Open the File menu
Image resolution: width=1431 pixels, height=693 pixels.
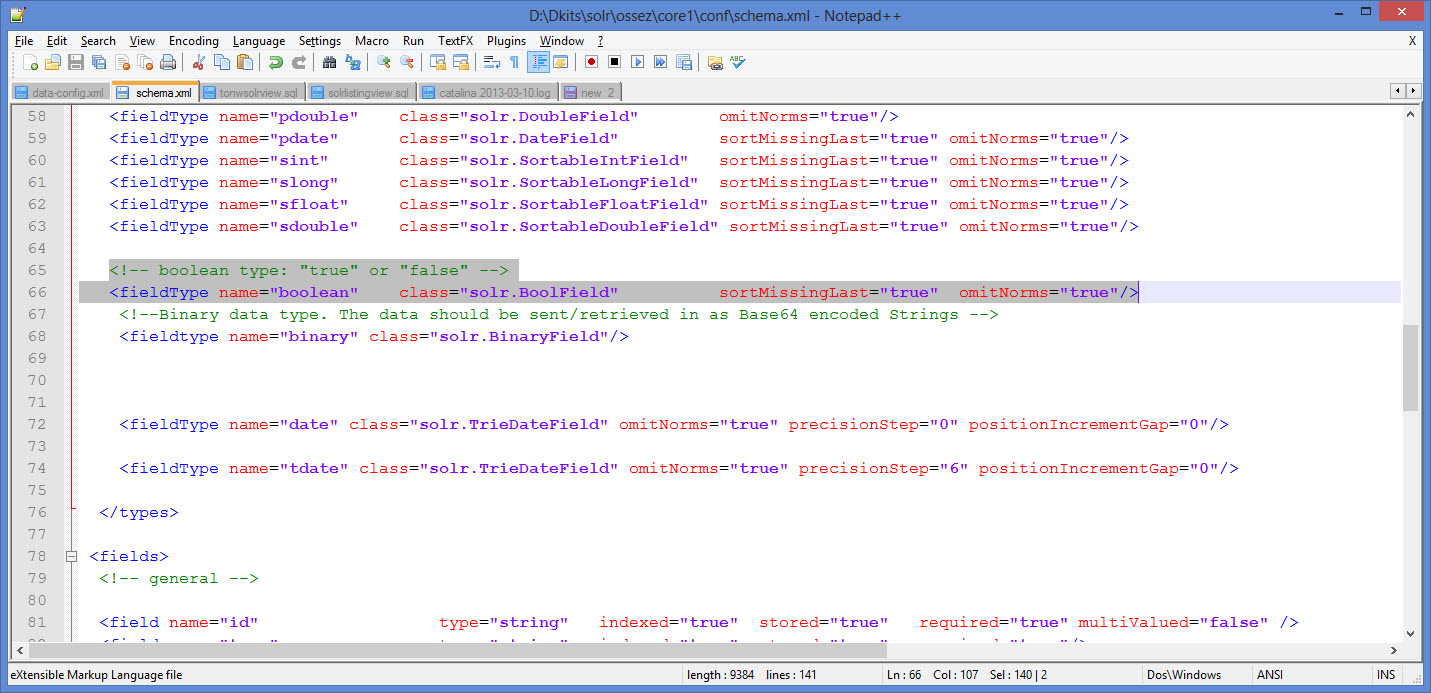click(x=24, y=41)
